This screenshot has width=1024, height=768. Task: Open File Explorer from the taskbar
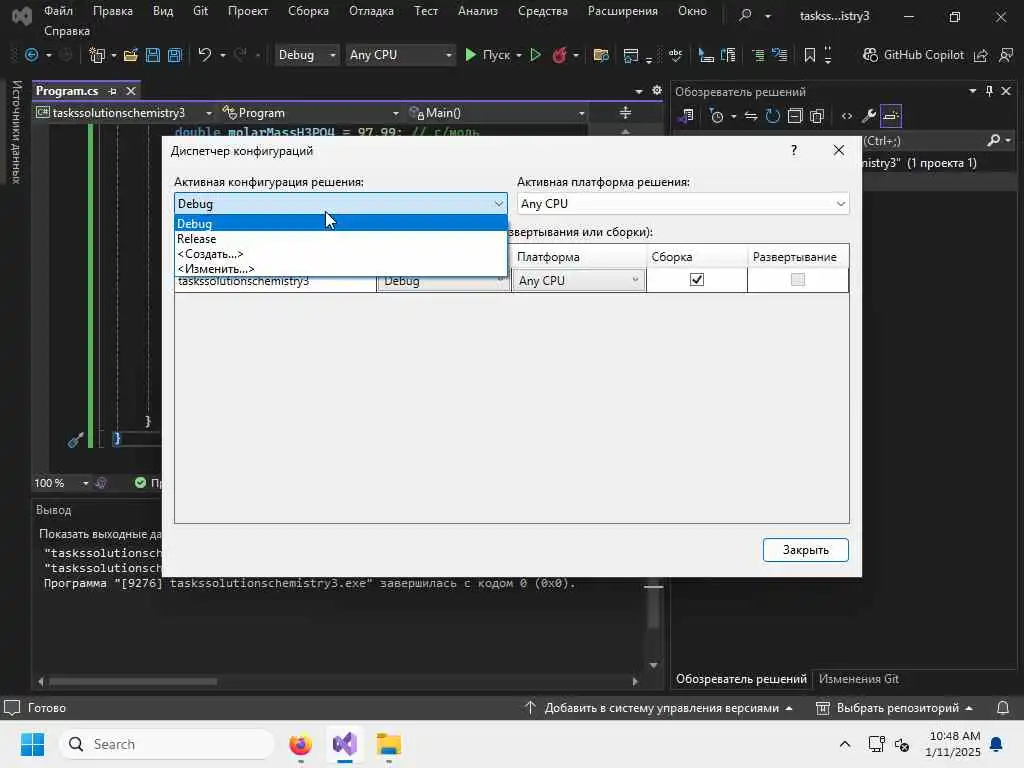click(389, 744)
